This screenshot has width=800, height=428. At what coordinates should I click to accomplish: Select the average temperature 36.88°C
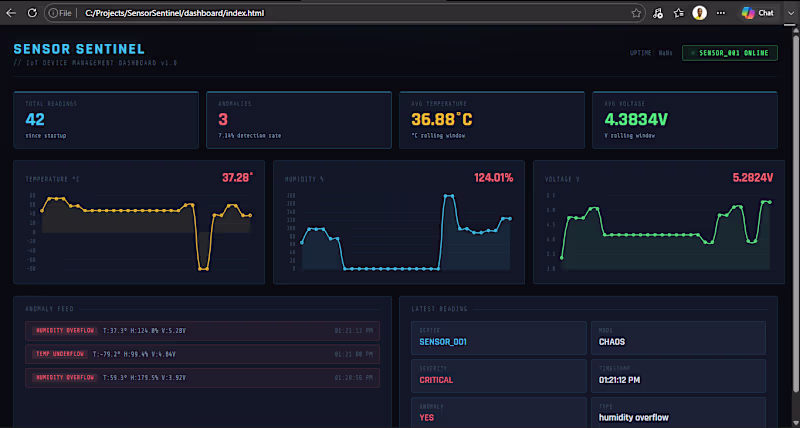tap(442, 119)
